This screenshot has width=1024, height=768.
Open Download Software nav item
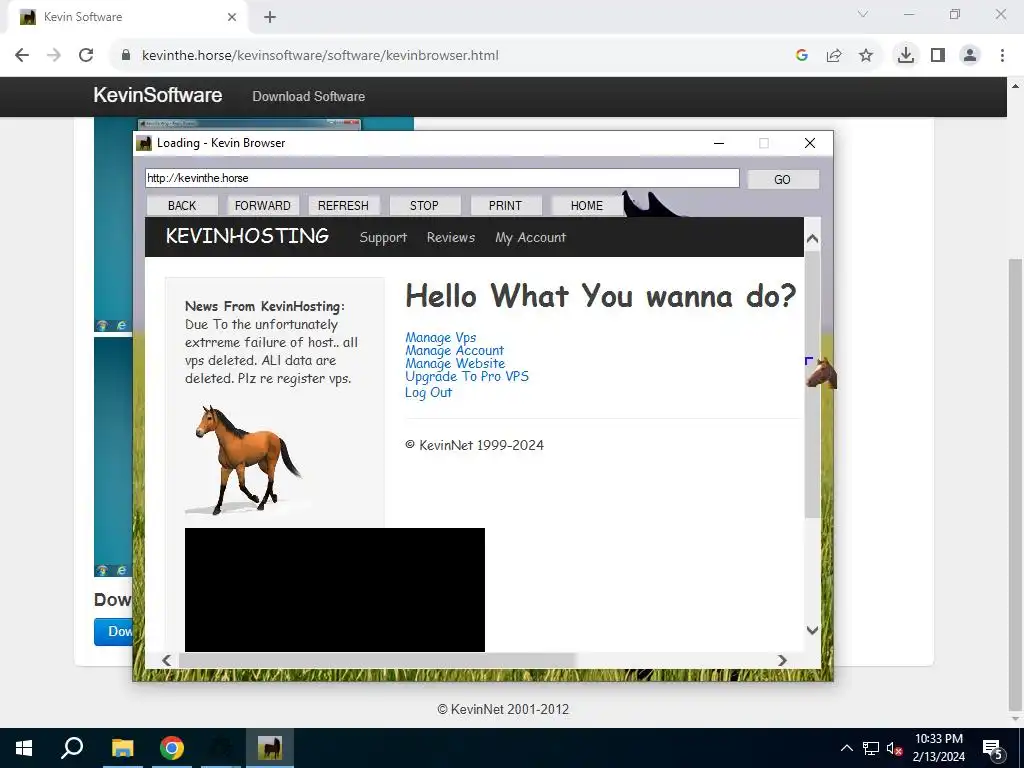(x=308, y=97)
